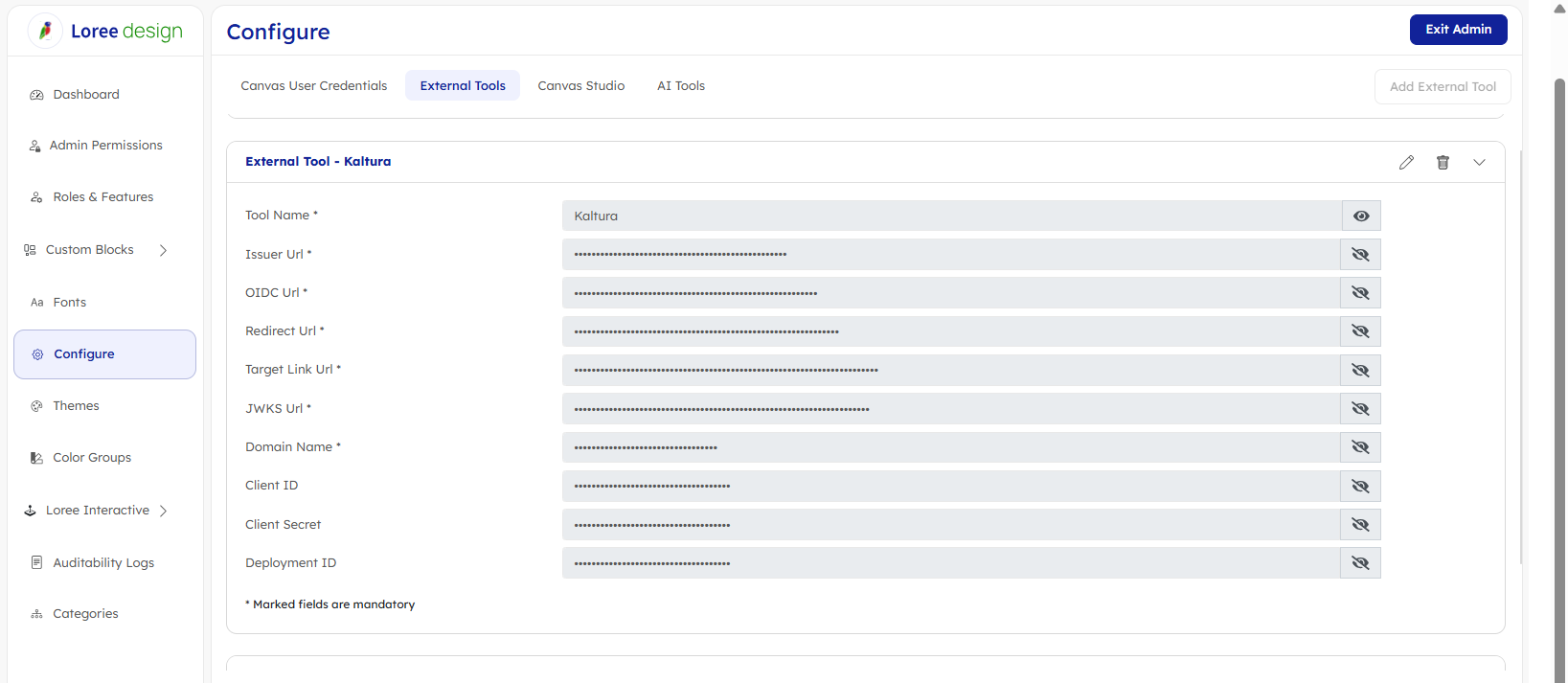Toggle visibility of Tool Name field
Screen dimensions: 1568x683
click(1360, 216)
